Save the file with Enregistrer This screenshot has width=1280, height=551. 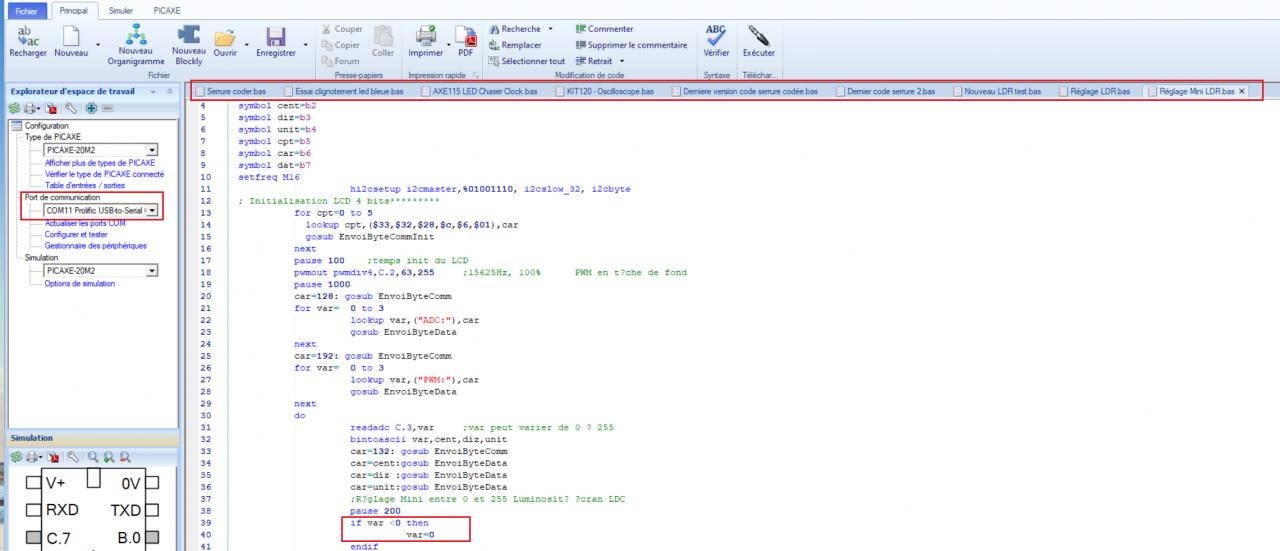(x=275, y=41)
